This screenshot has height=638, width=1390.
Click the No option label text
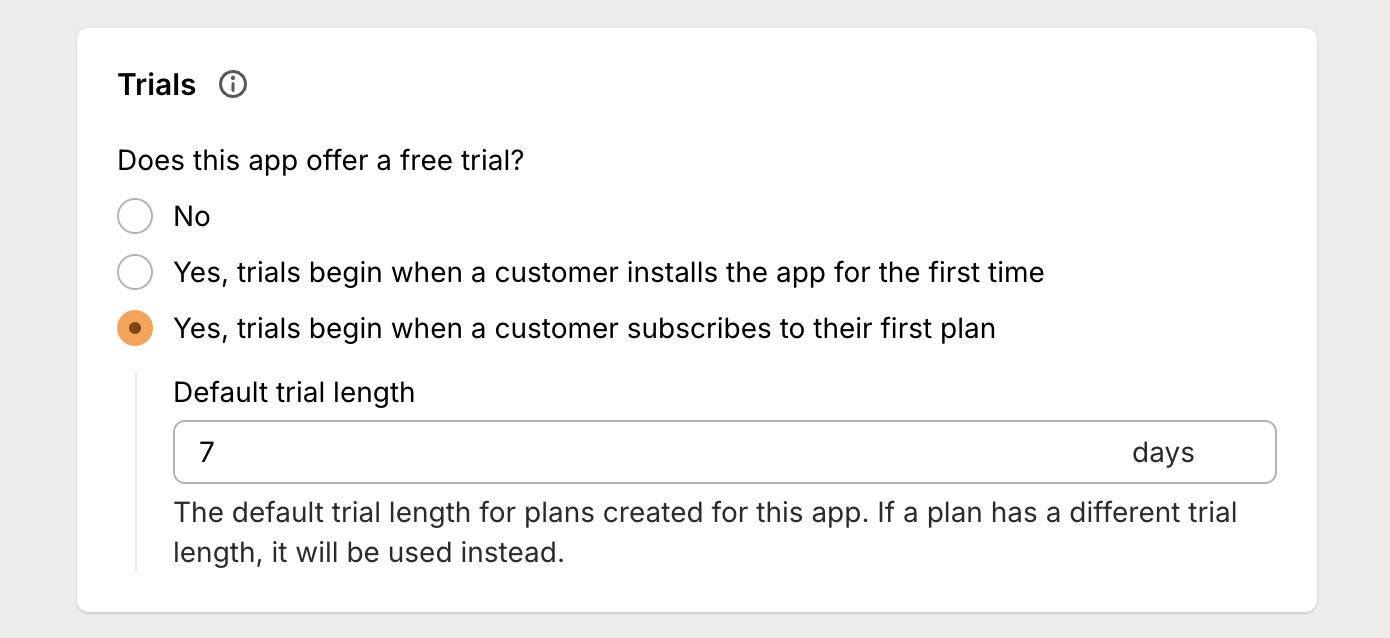(192, 216)
